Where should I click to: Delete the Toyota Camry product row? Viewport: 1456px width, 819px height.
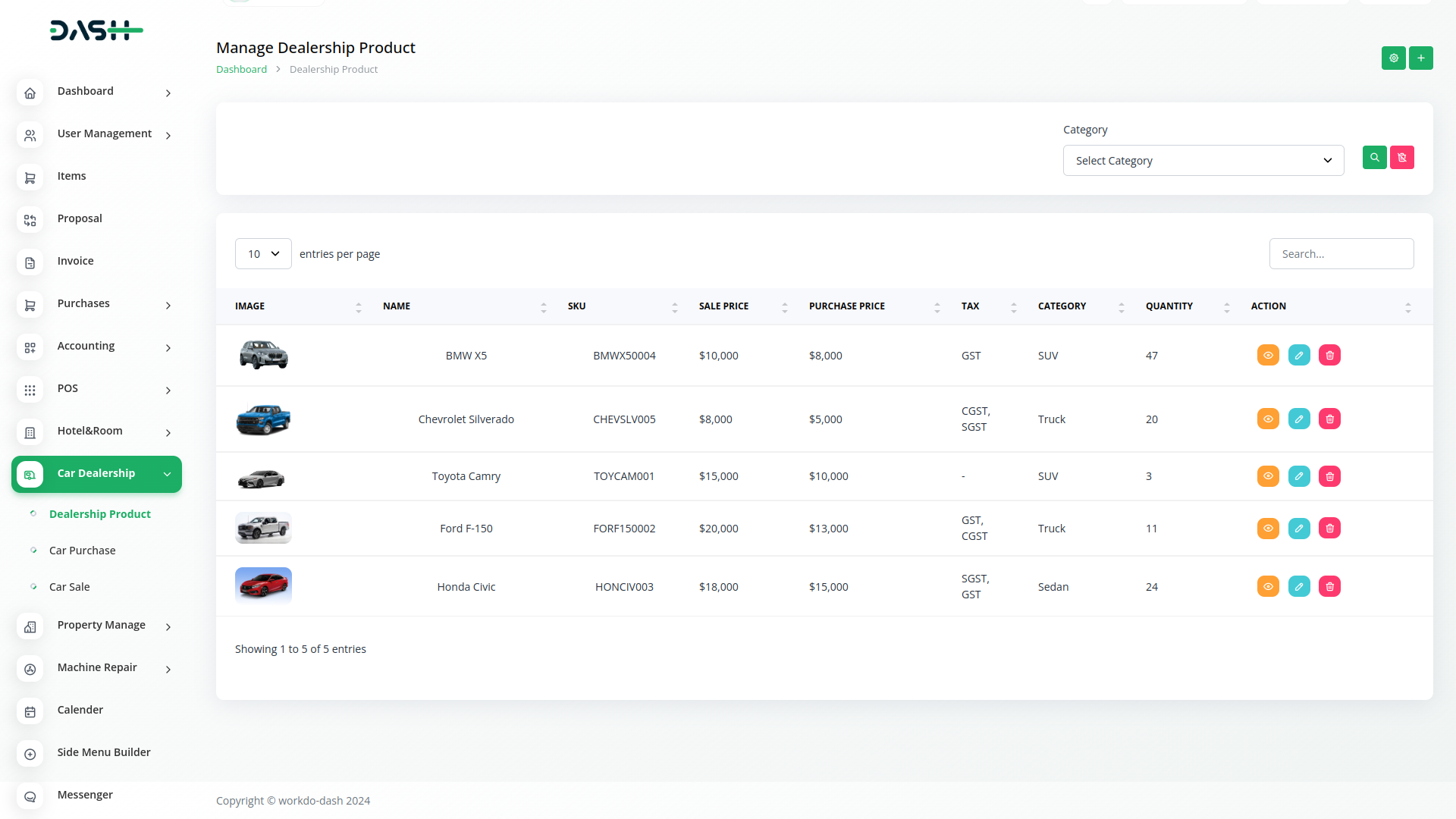pyautogui.click(x=1329, y=476)
